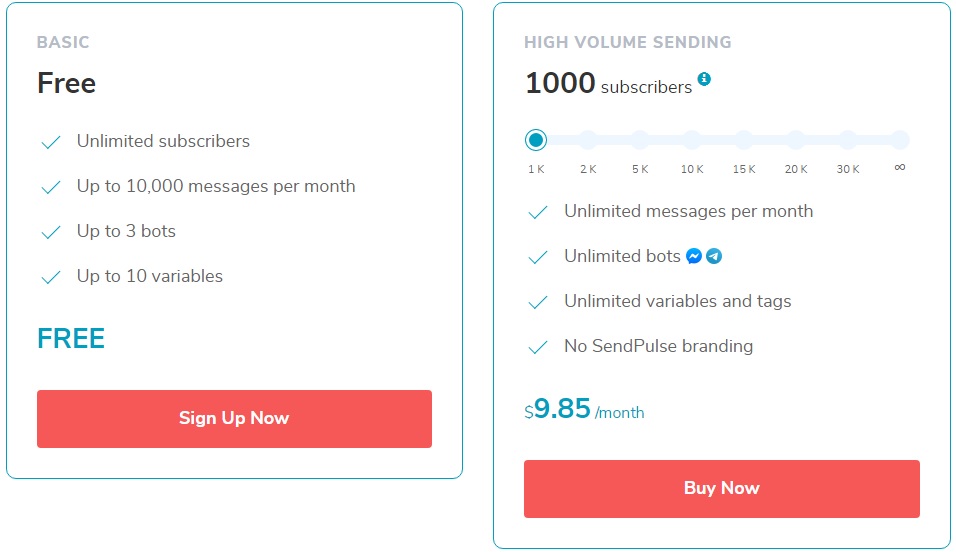Select the infinity stop on subscriber slider

(900, 140)
